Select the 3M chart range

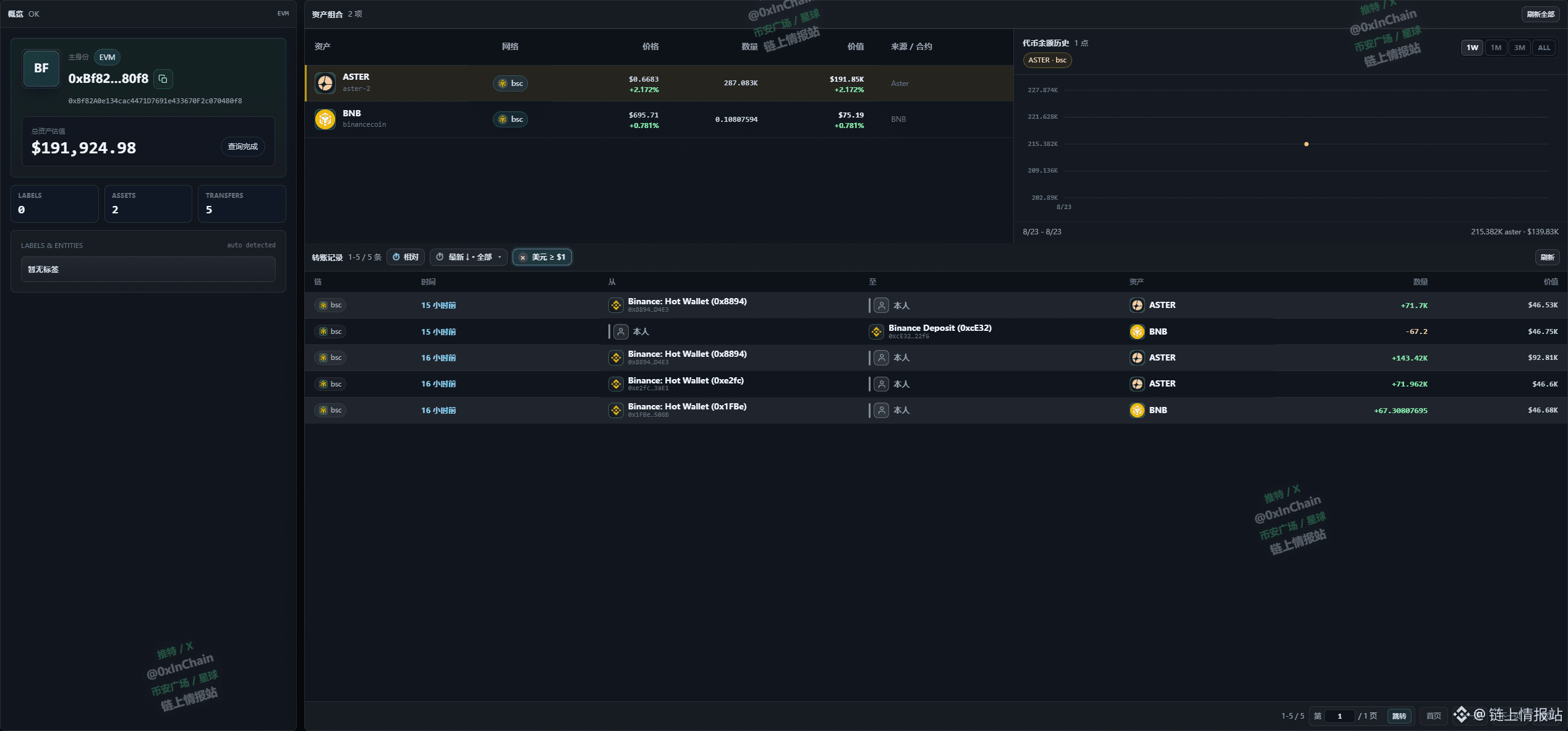(x=1519, y=48)
